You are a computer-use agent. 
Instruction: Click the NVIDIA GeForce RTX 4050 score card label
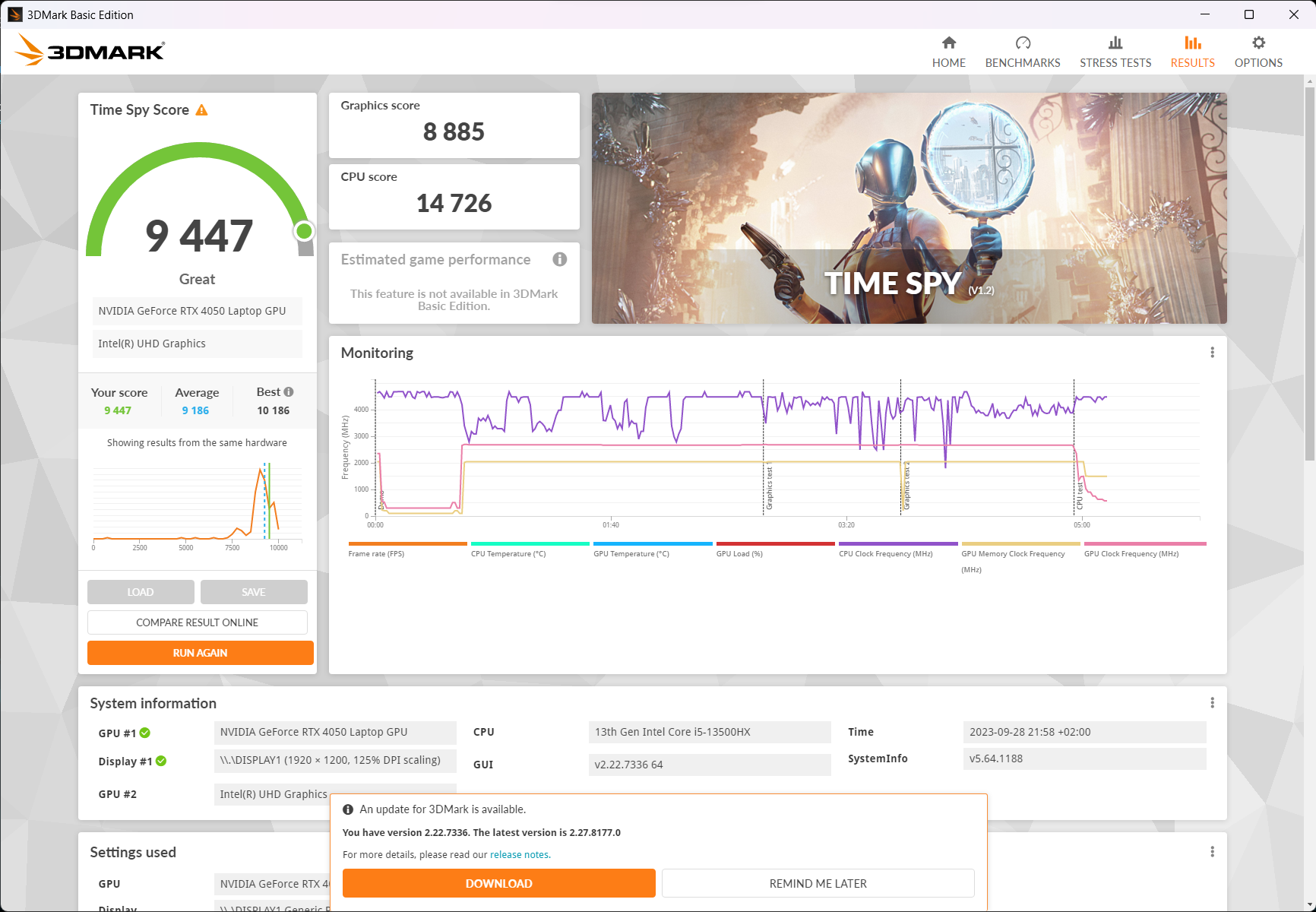coord(198,311)
